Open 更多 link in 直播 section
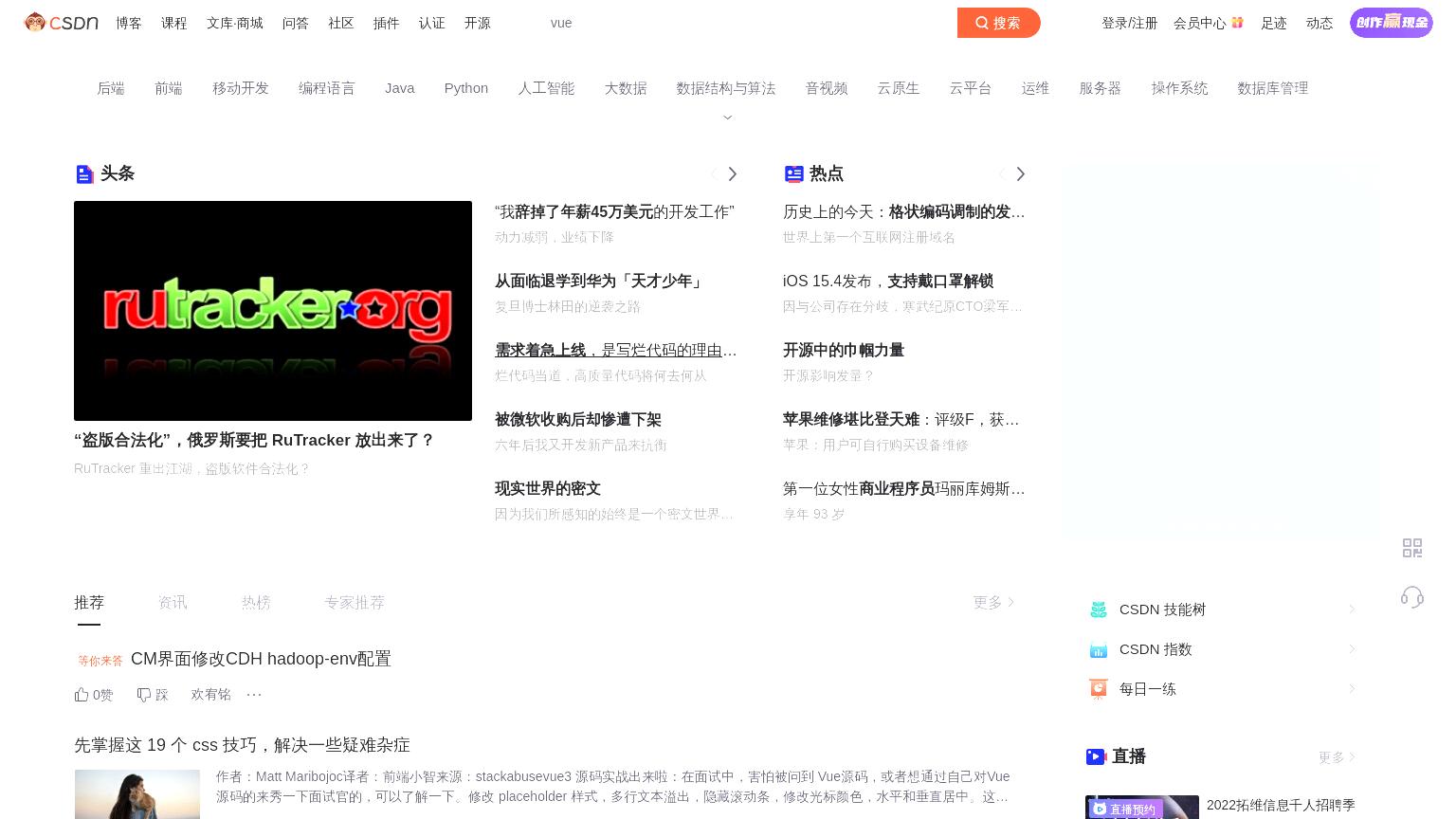Viewport: 1456px width, 819px height. [x=1337, y=756]
